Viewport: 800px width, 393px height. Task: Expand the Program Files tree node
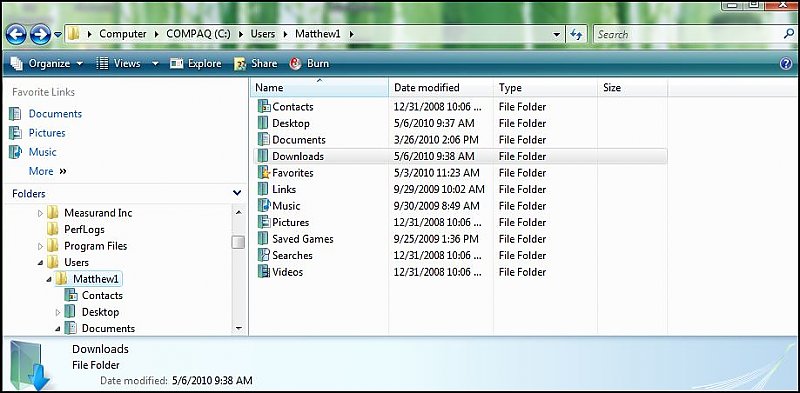point(40,247)
